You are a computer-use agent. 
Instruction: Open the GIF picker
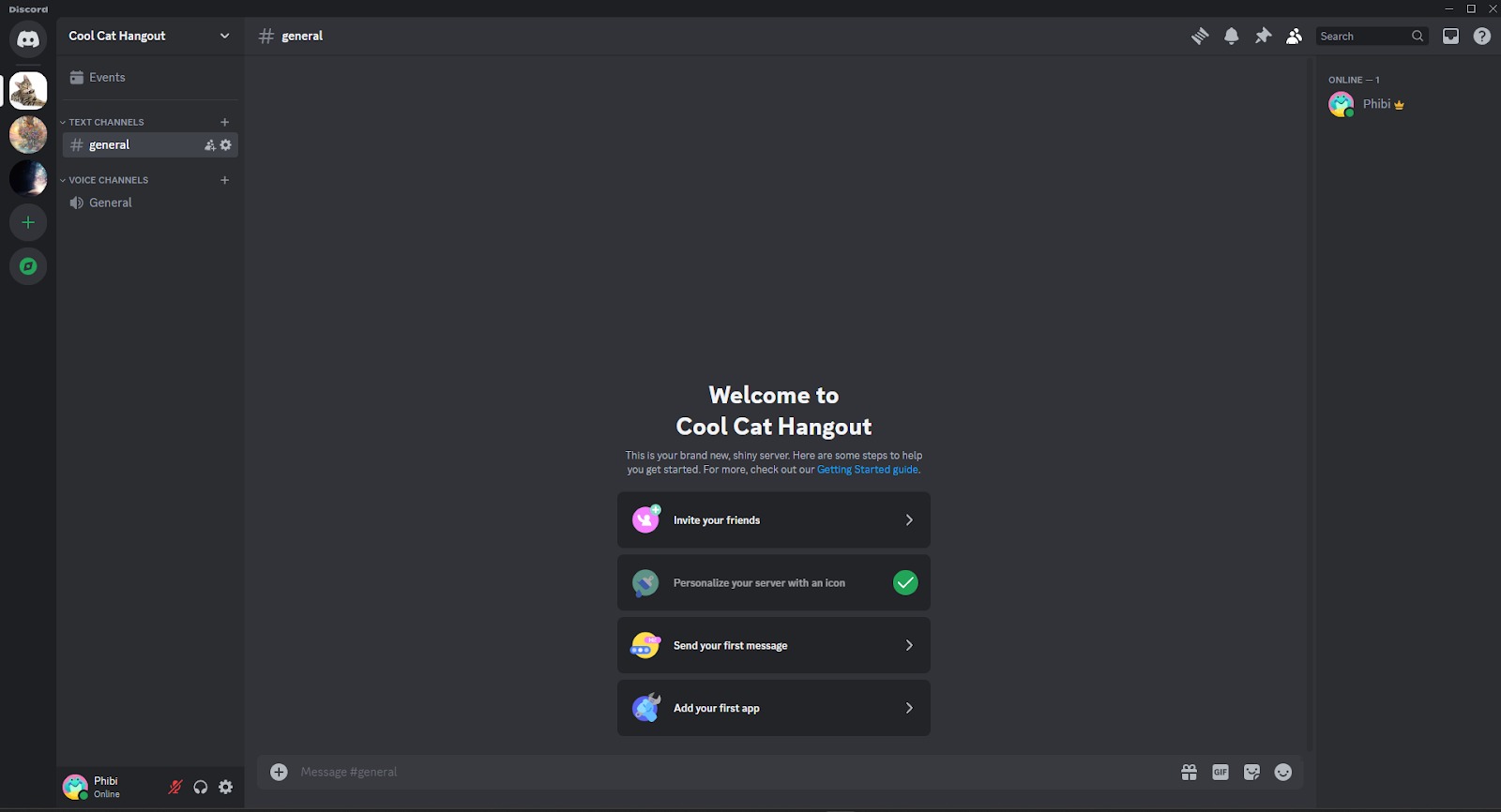[x=1221, y=772]
